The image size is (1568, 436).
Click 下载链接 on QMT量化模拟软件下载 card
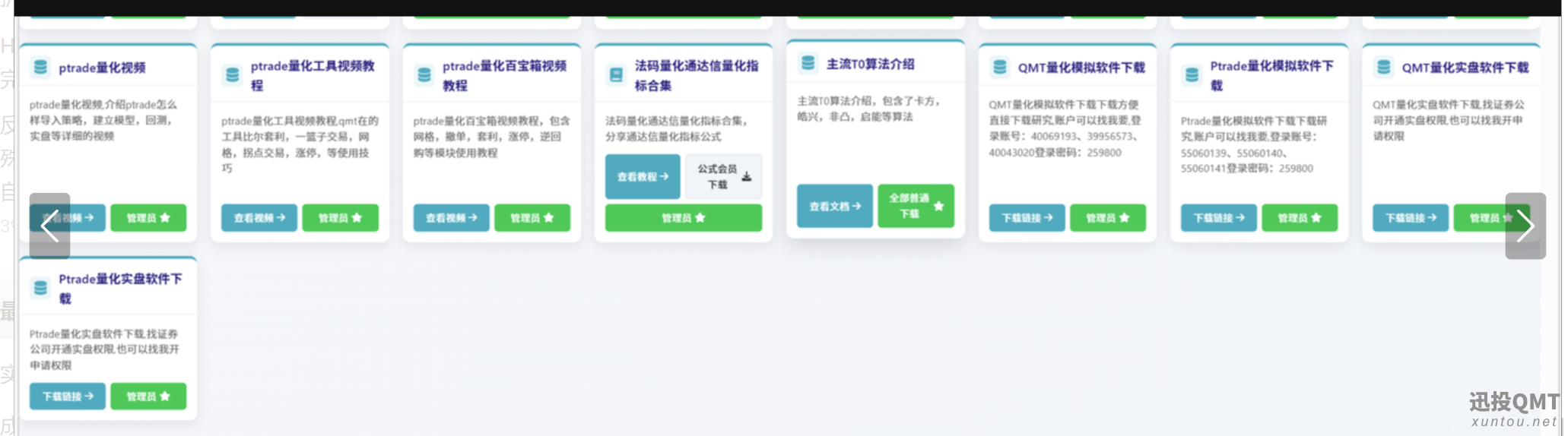1027,218
